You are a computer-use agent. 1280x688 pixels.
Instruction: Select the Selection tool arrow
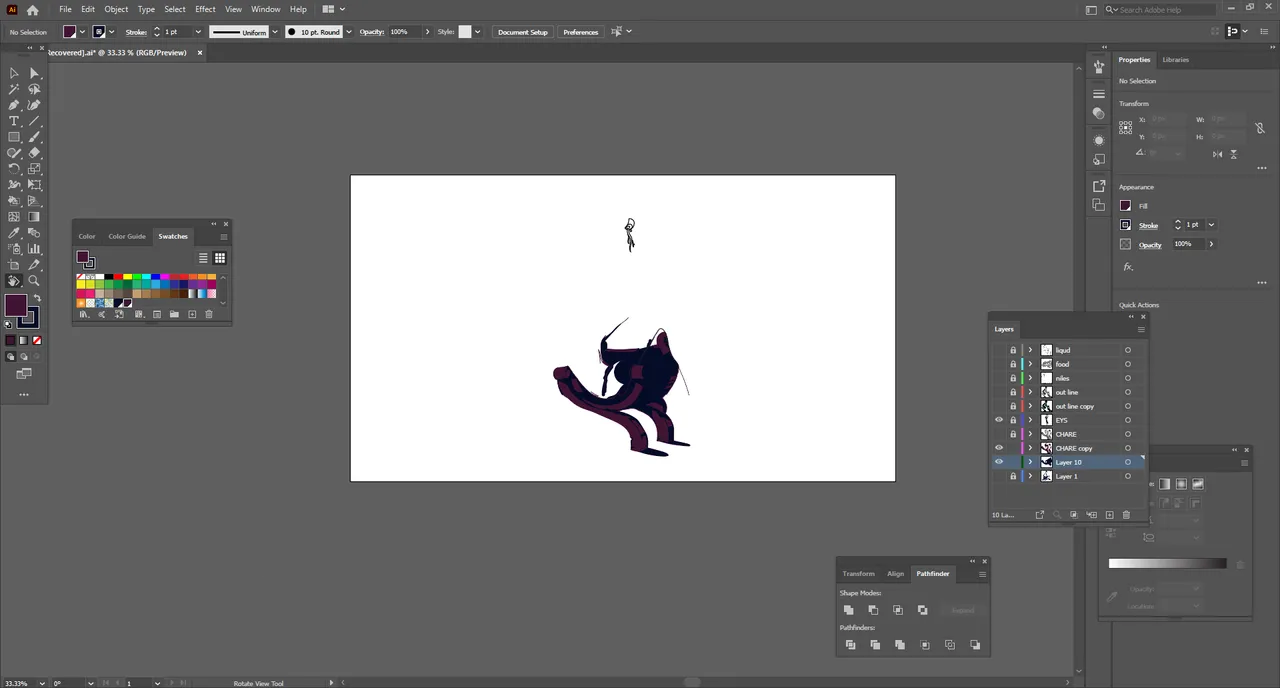point(14,73)
